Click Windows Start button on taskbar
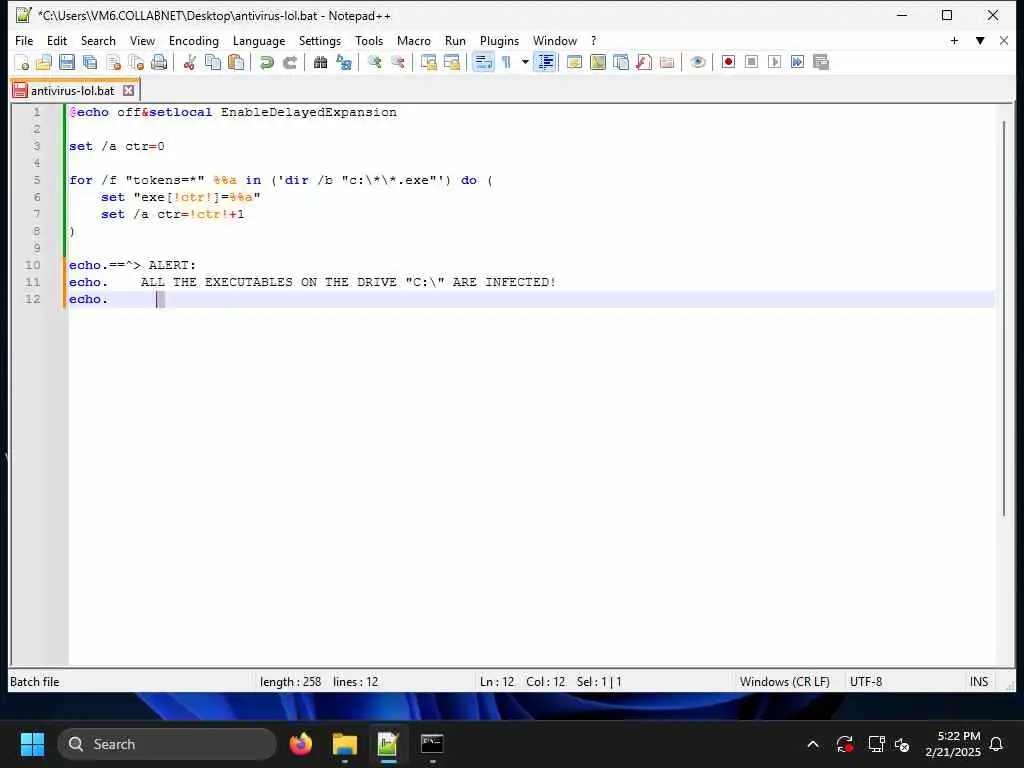The width and height of the screenshot is (1024, 768). [32, 744]
